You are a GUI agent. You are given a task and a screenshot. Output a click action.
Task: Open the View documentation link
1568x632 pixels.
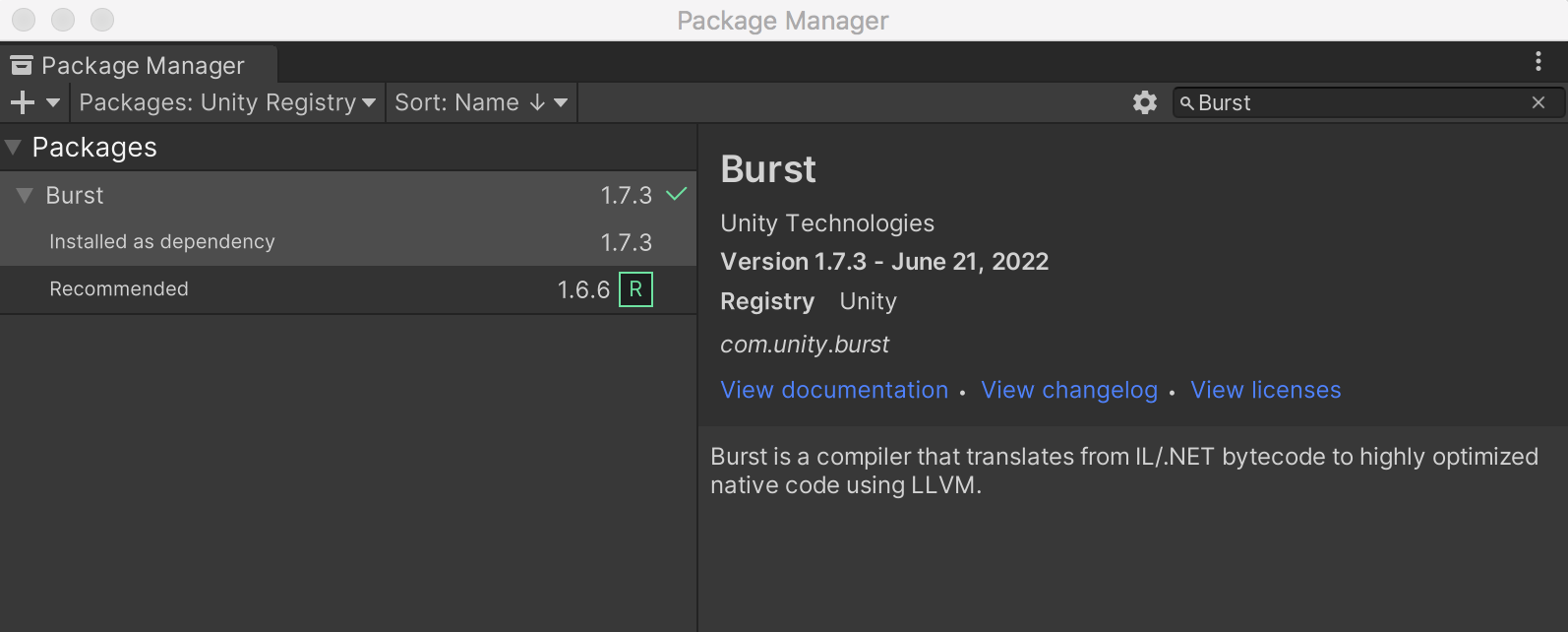(x=834, y=390)
